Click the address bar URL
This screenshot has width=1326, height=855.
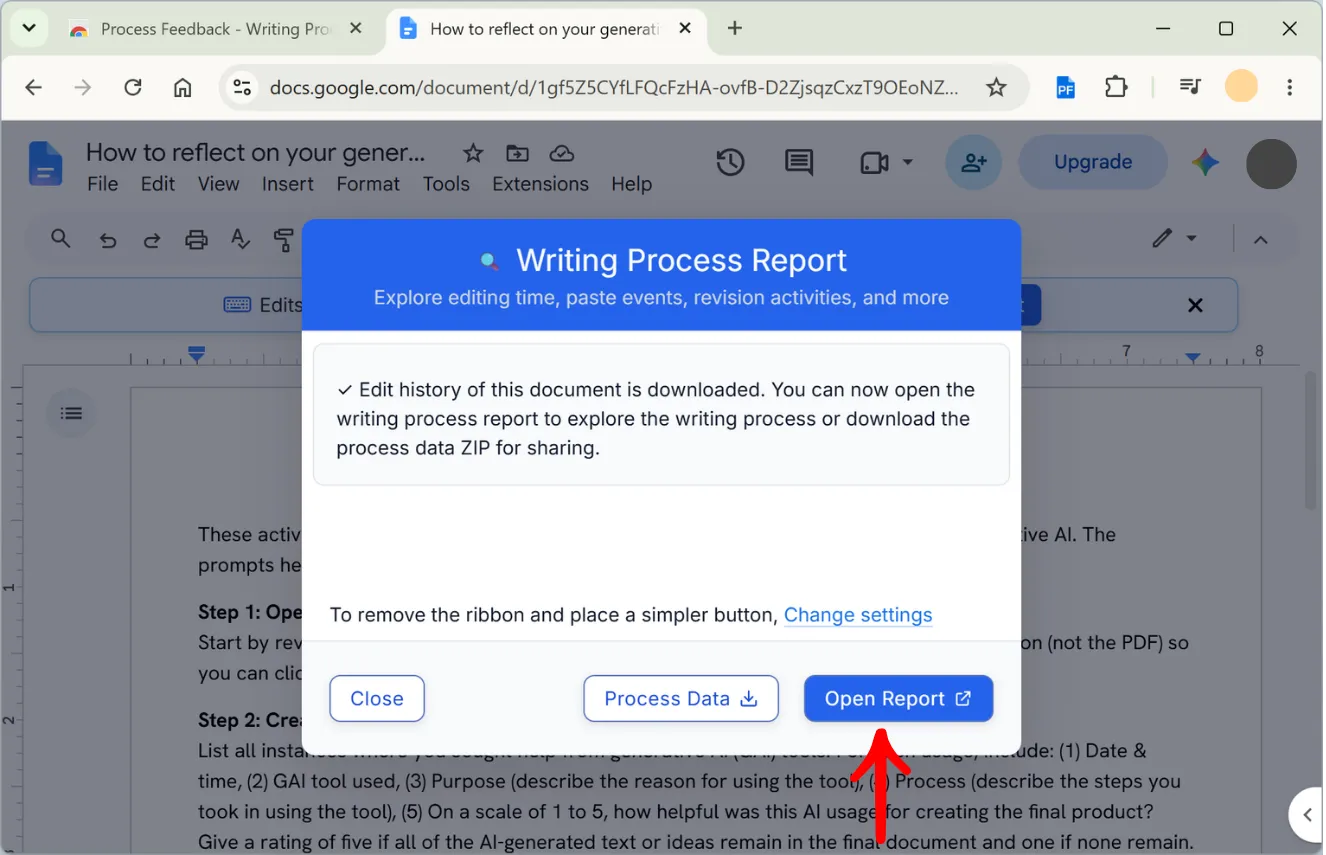pyautogui.click(x=614, y=88)
